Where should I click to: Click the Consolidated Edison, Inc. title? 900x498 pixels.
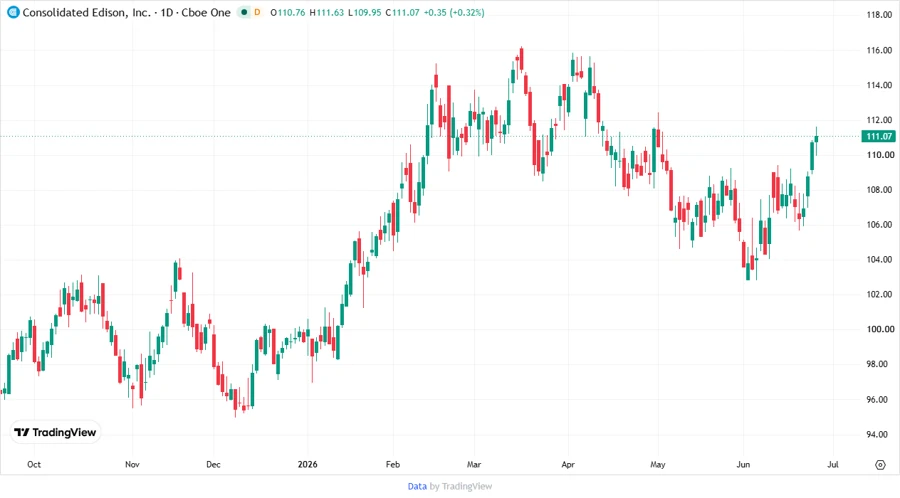[x=86, y=13]
